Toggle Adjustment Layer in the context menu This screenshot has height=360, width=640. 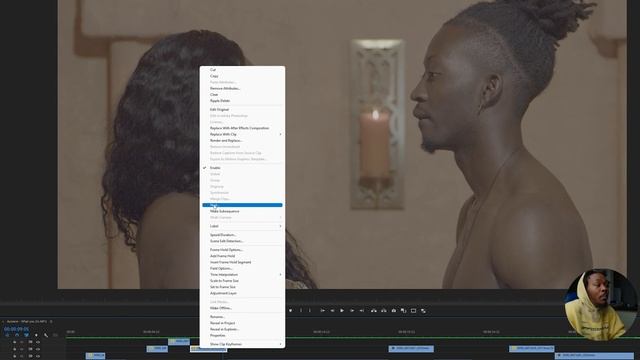coord(242,293)
